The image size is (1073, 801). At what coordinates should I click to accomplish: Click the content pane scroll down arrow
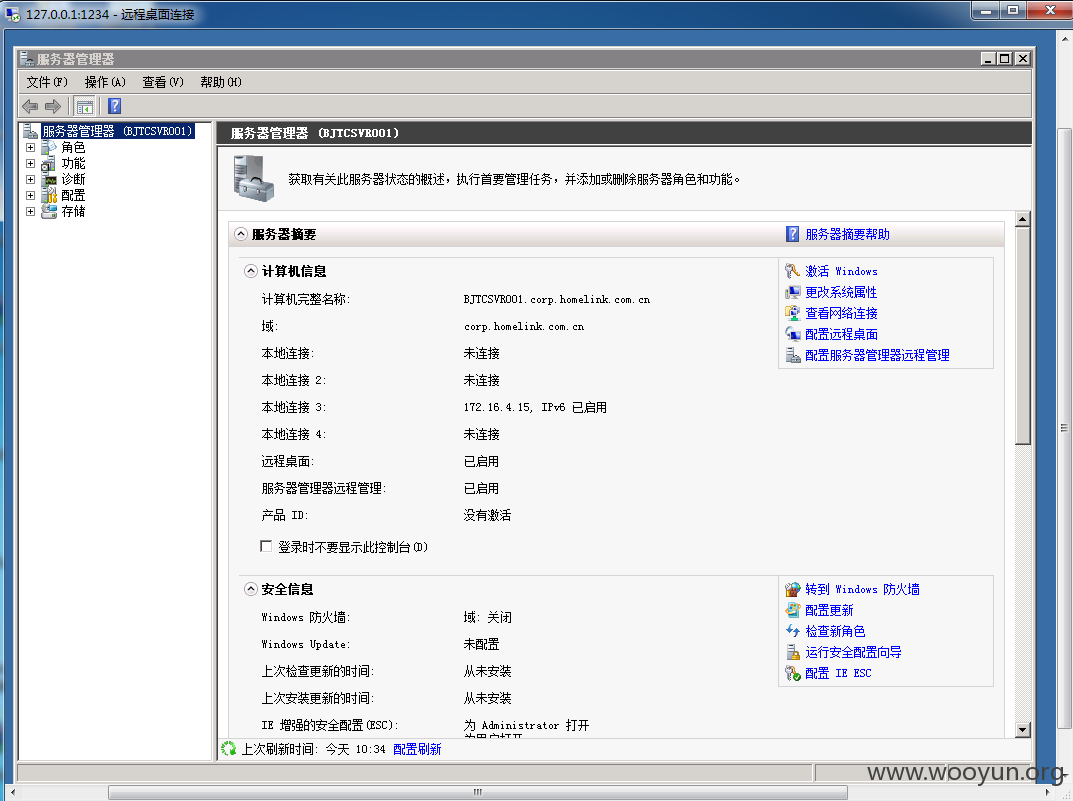[x=1022, y=729]
